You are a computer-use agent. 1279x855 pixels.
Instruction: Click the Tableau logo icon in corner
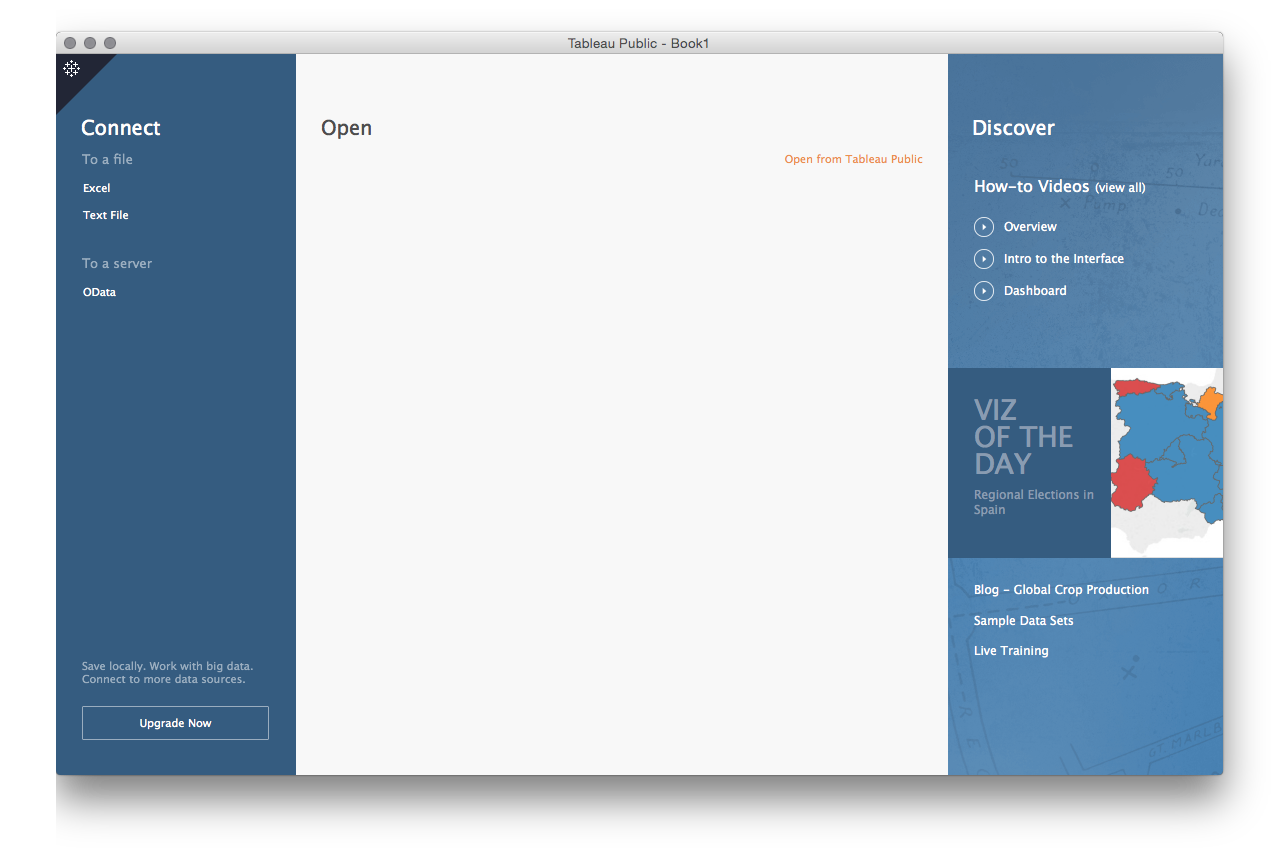[72, 69]
